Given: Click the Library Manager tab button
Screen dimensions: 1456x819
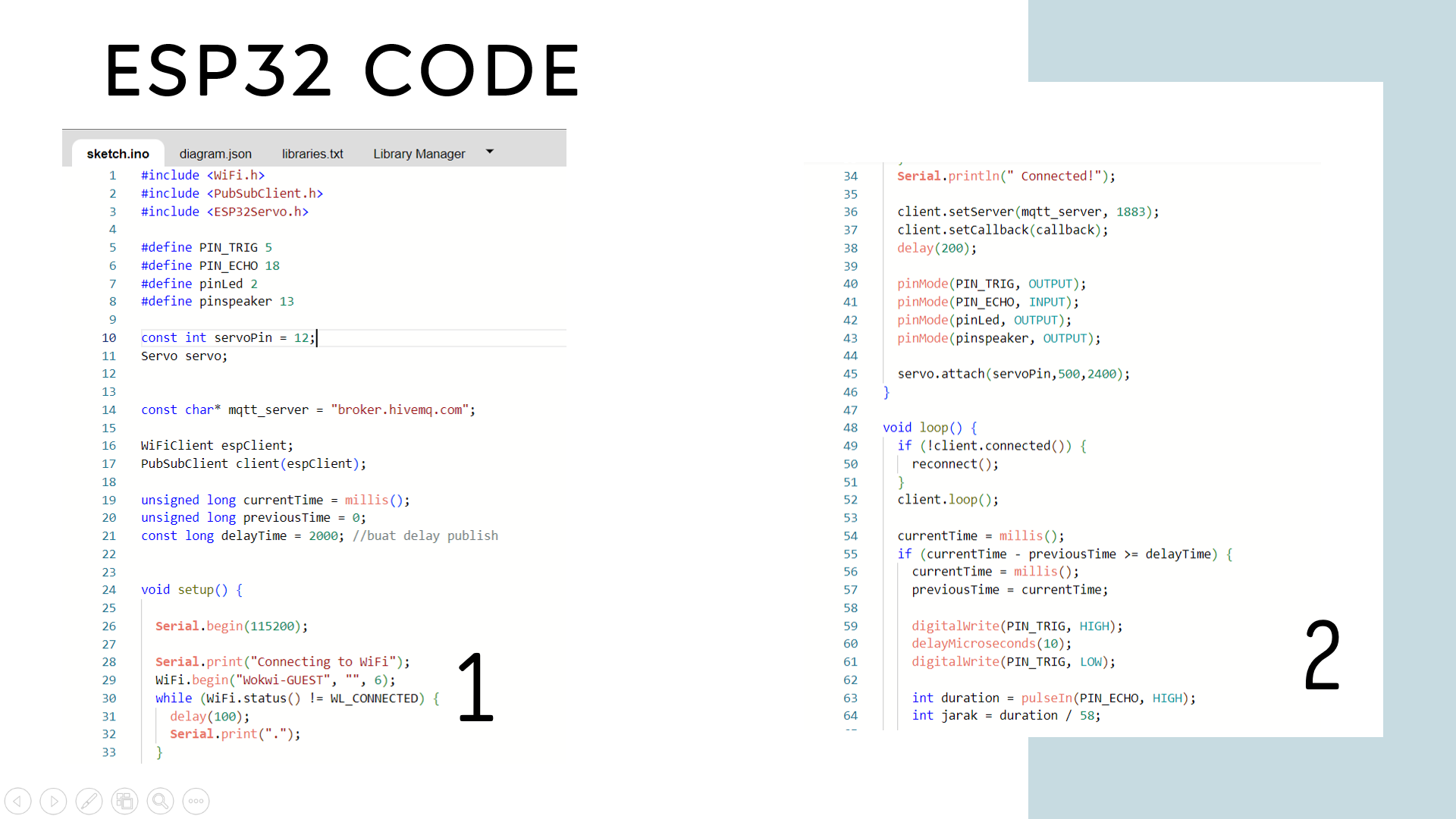Looking at the screenshot, I should [x=420, y=153].
